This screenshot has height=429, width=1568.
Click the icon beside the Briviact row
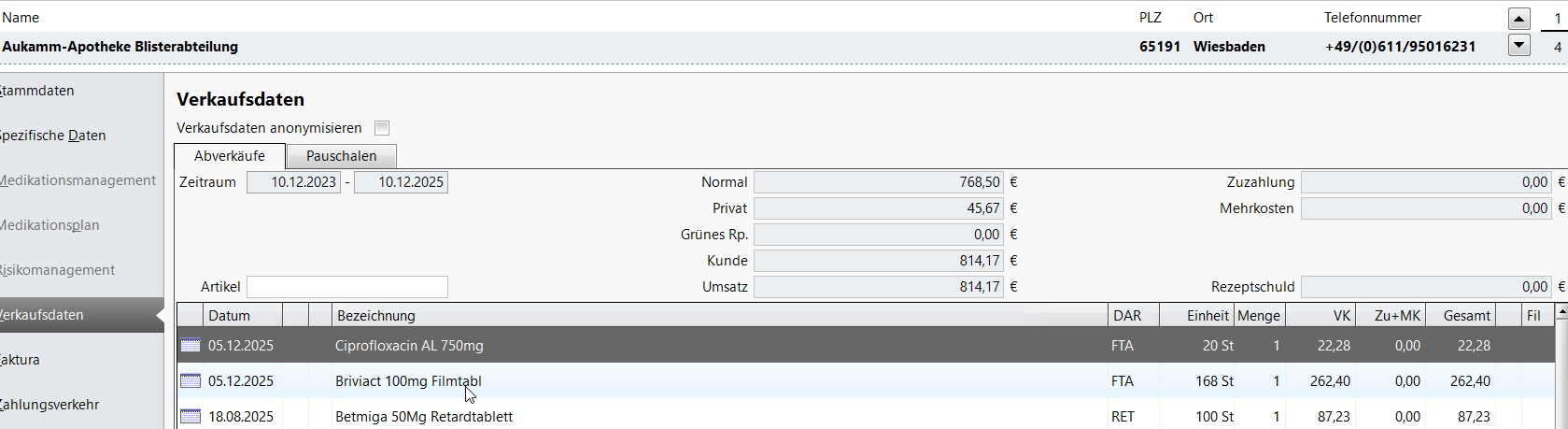coord(191,381)
